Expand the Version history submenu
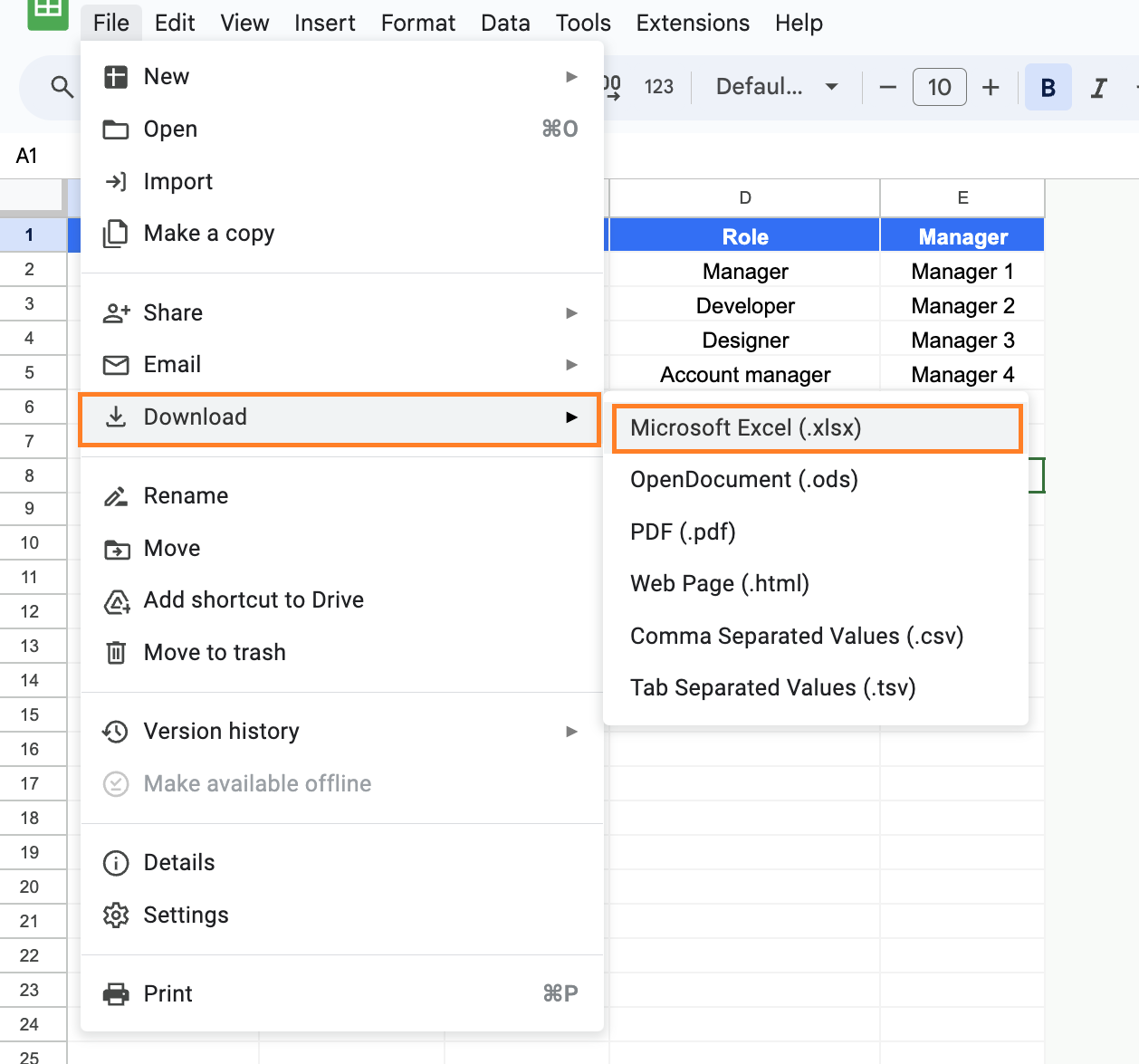 point(571,732)
